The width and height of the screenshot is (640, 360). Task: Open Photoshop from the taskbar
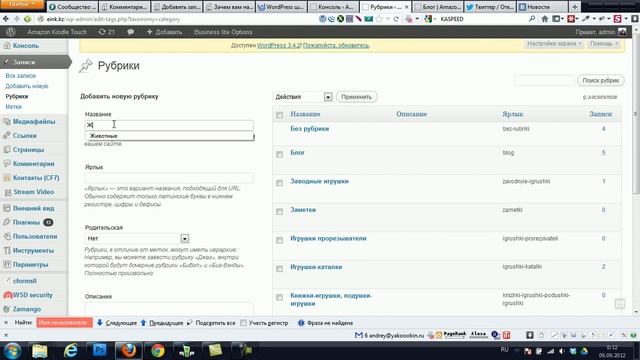(x=100, y=350)
